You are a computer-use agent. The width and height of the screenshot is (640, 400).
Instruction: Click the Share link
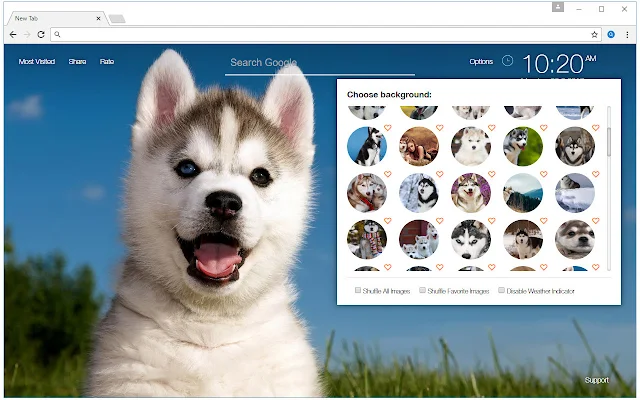(x=77, y=62)
